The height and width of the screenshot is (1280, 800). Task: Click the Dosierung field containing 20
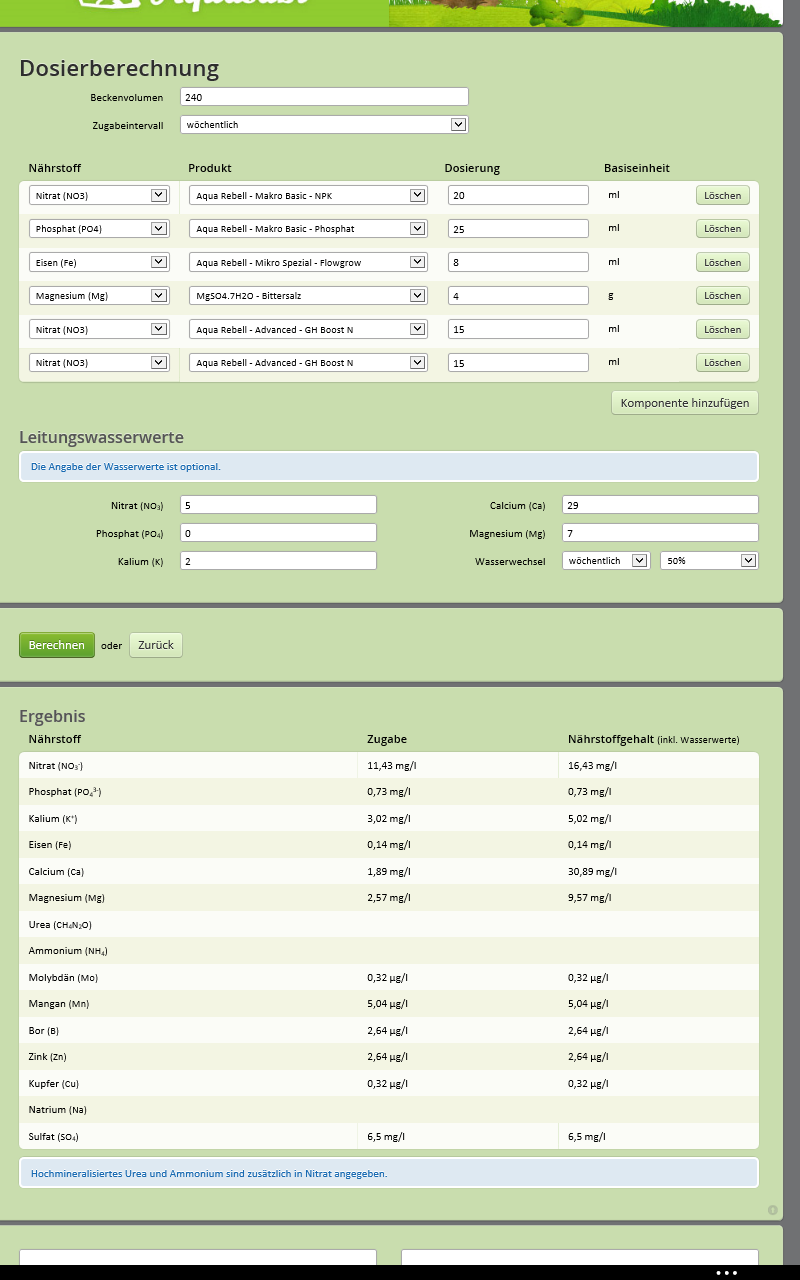click(518, 196)
